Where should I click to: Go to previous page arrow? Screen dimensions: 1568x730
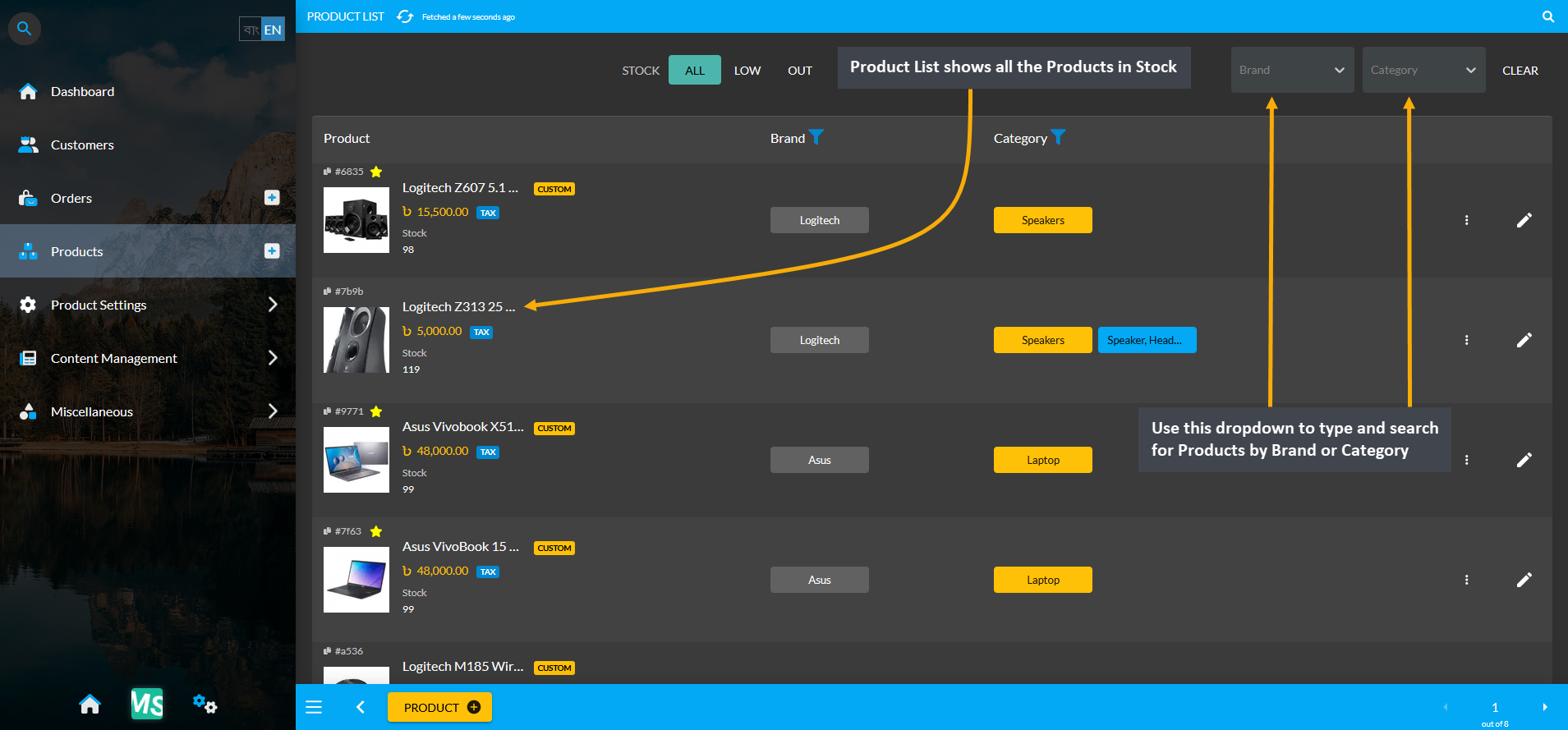pyautogui.click(x=1446, y=707)
